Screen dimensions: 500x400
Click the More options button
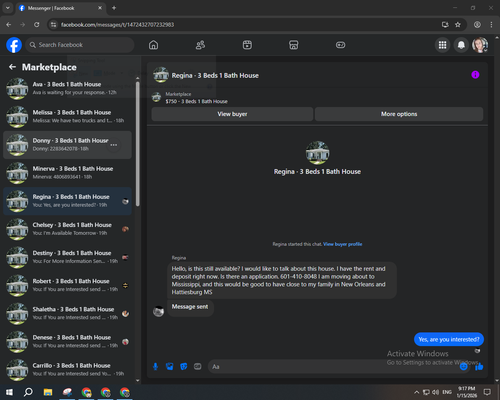399,114
